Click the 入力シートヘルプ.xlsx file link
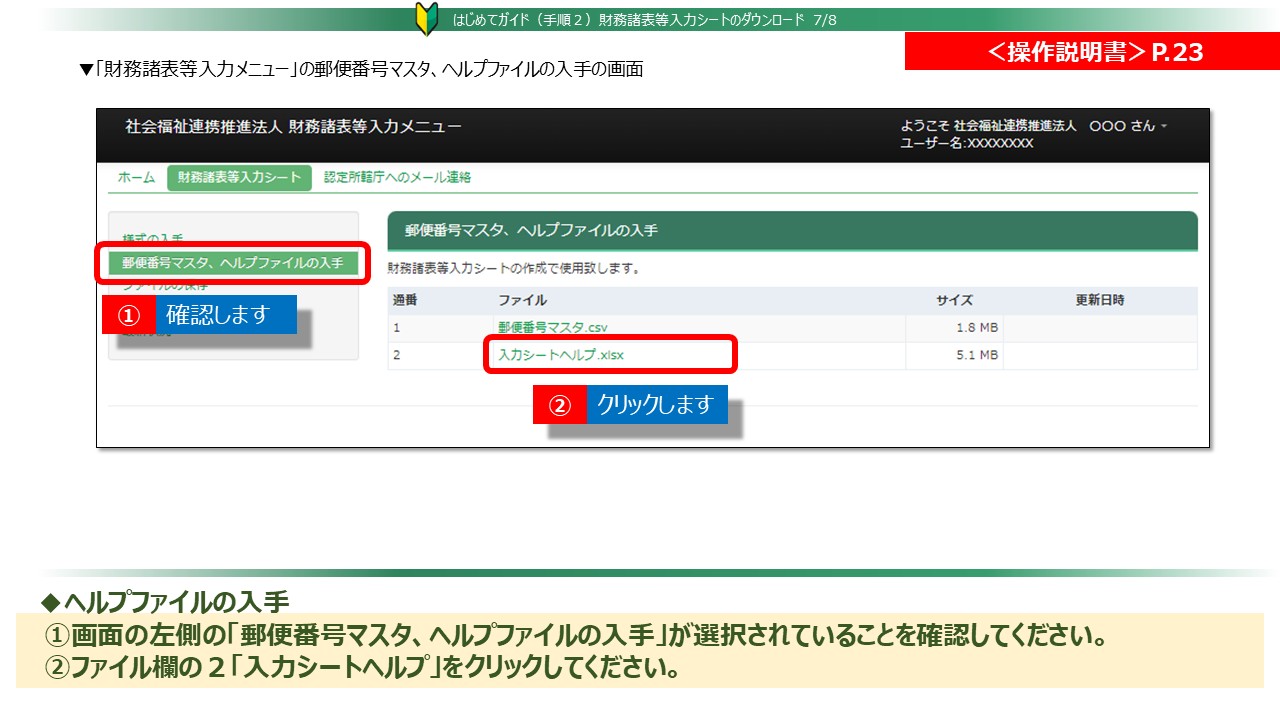Screen dimensions: 1280x720 [561, 355]
